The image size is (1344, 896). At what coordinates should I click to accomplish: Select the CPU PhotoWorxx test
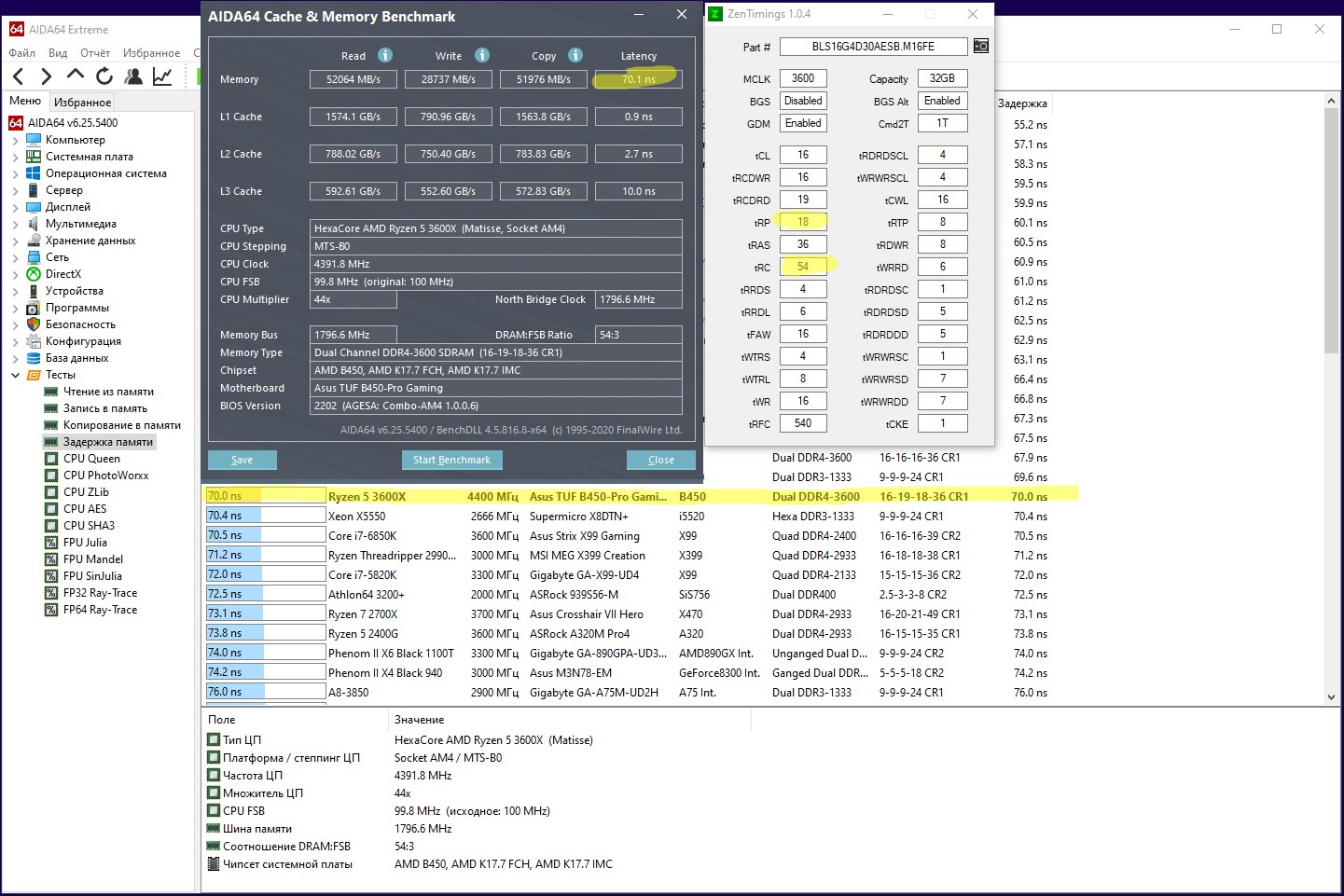(106, 476)
